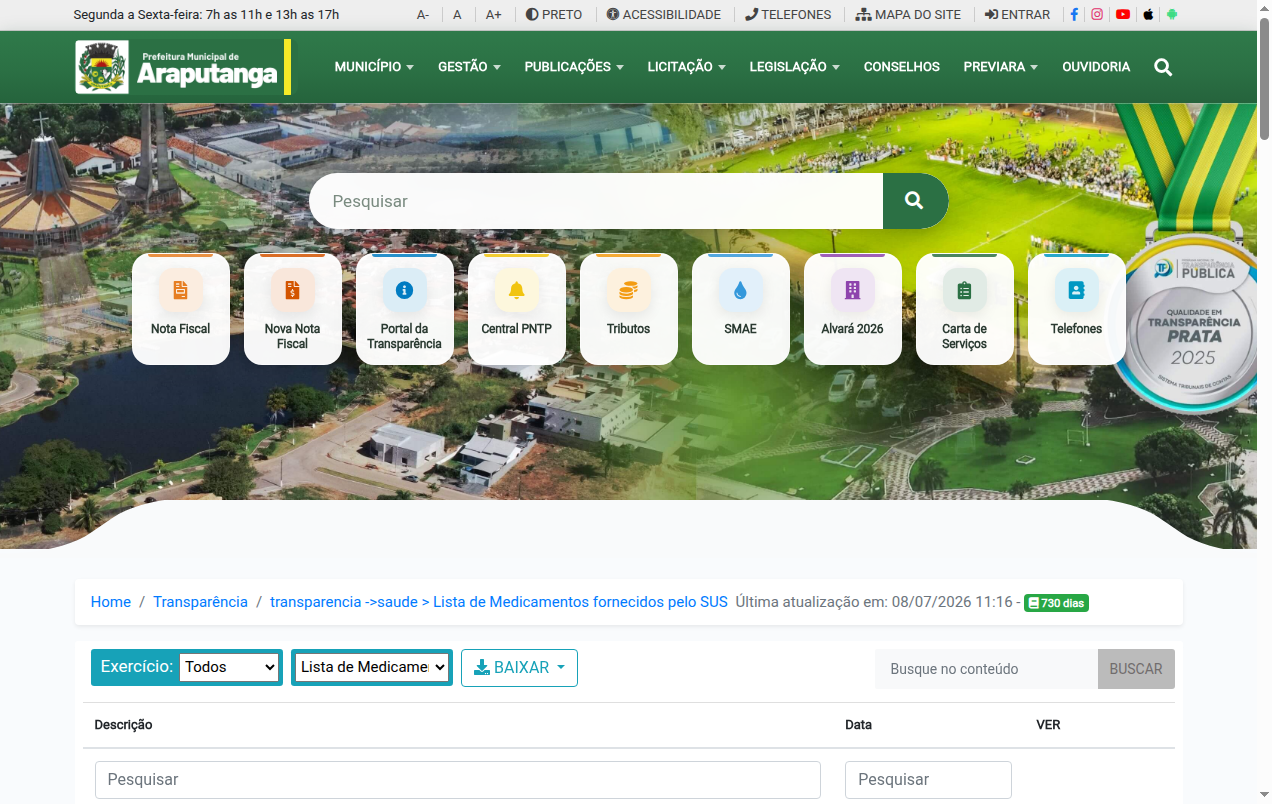Open the Facebook page icon

[x=1074, y=15]
